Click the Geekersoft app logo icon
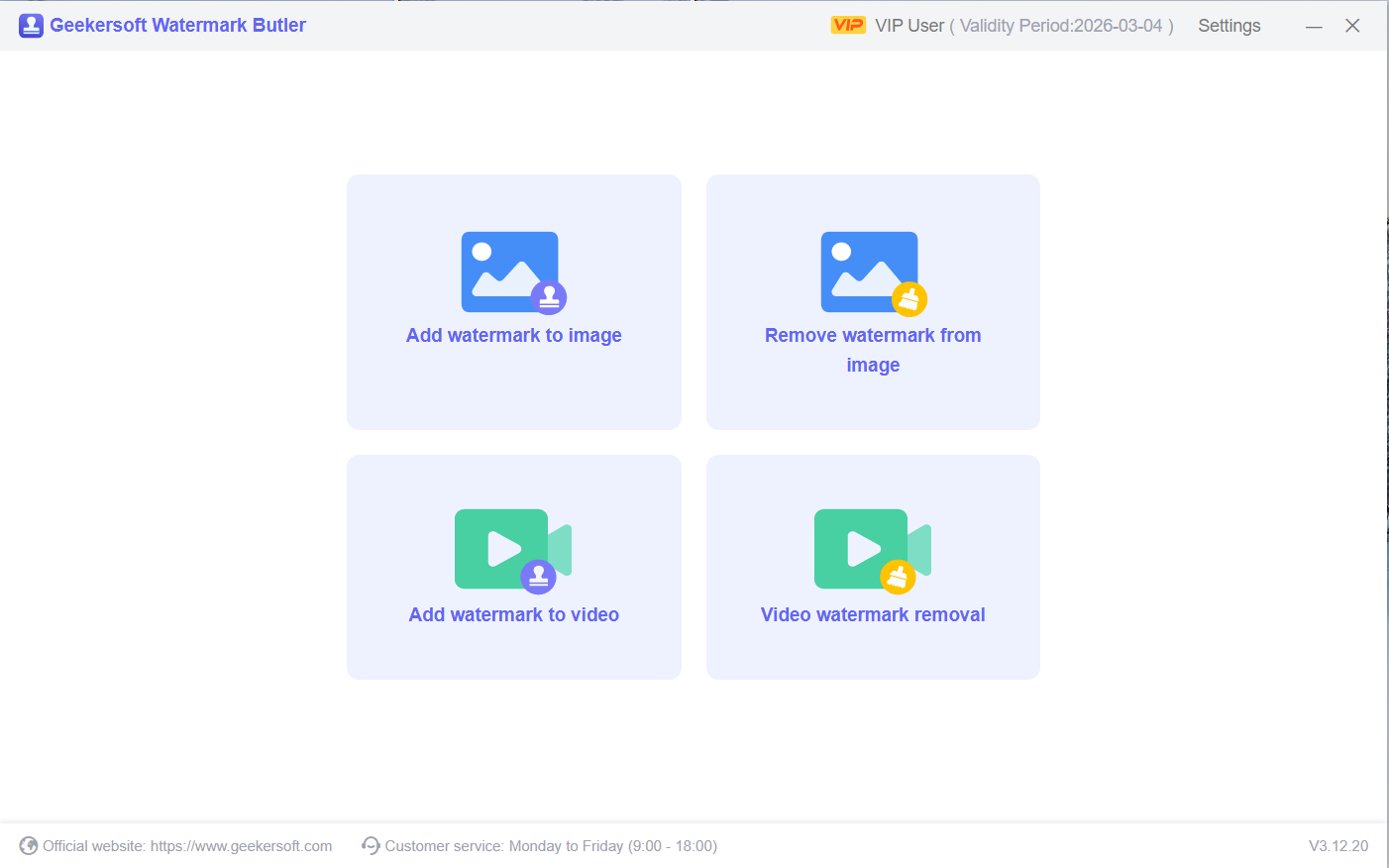This screenshot has height=868, width=1389. (31, 26)
